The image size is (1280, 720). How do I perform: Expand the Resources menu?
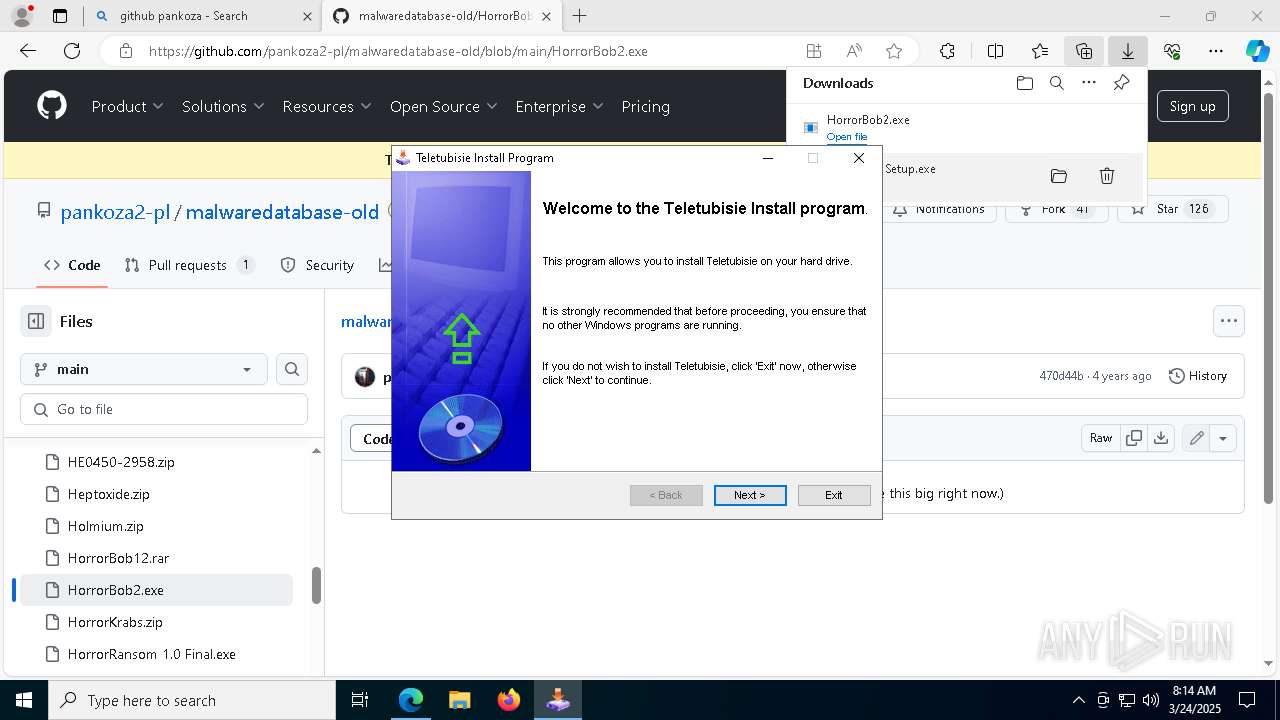click(327, 106)
